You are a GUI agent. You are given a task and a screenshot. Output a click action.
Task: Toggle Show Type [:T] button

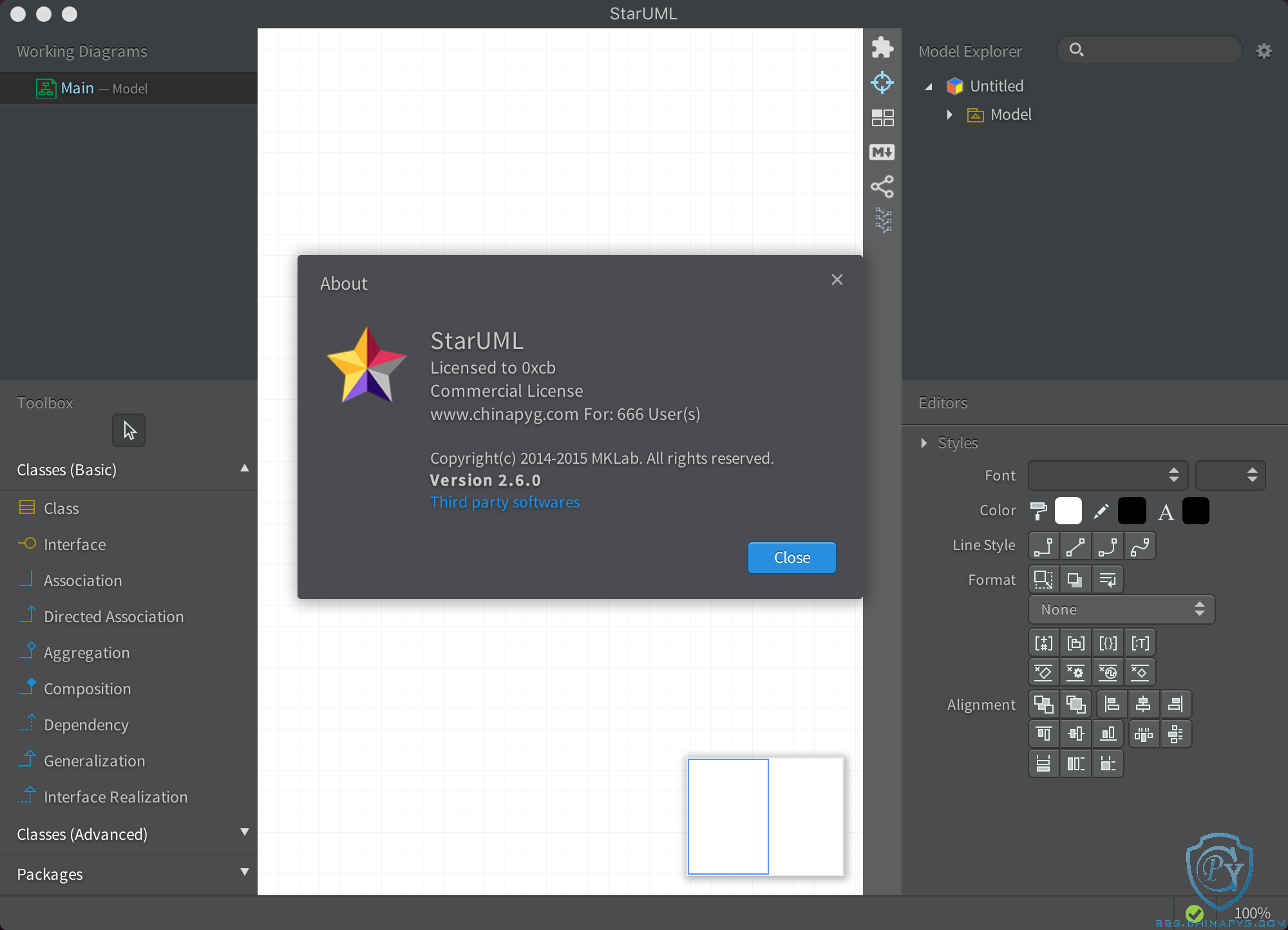point(1140,643)
